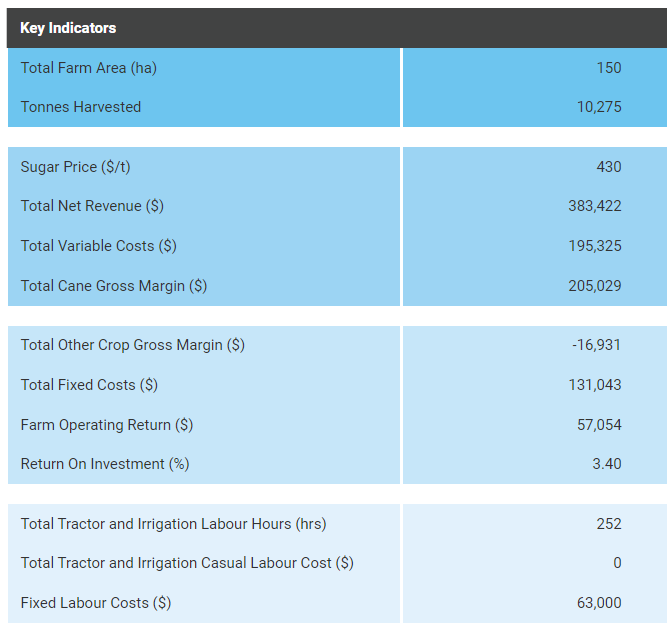The width and height of the screenshot is (667, 632).
Task: Select the Sugar Price ($/t) label
Action: click(x=75, y=167)
